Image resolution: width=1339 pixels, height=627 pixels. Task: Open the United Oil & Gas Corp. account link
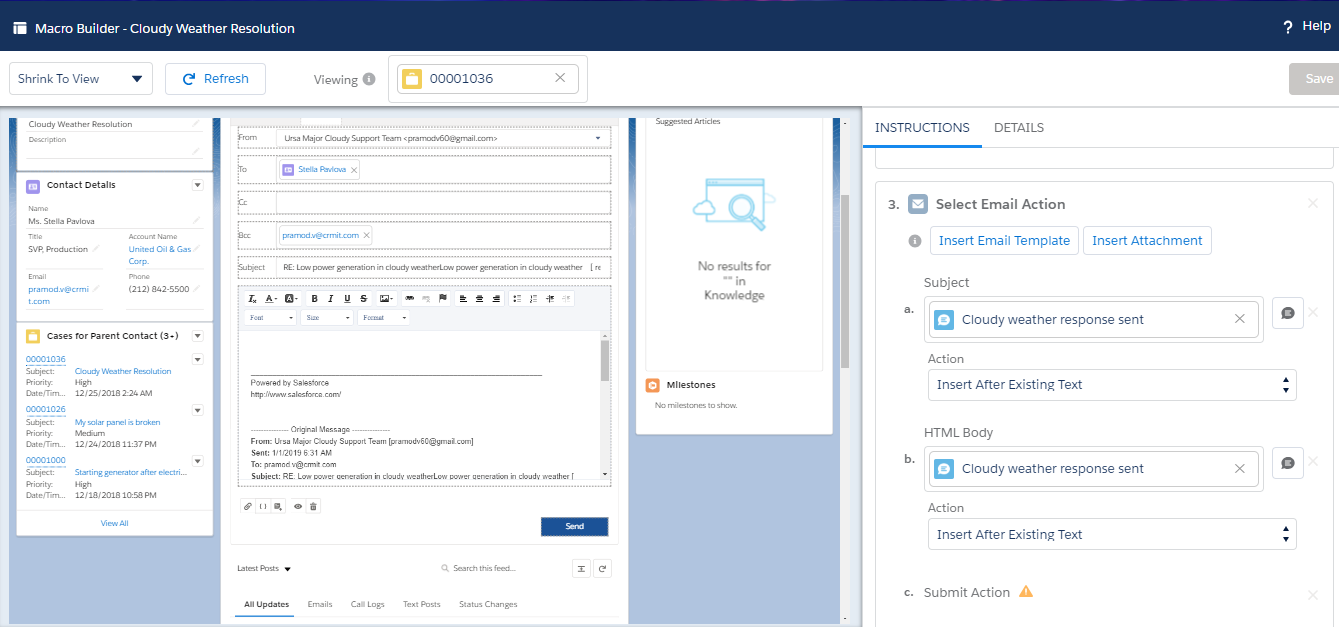tap(160, 254)
